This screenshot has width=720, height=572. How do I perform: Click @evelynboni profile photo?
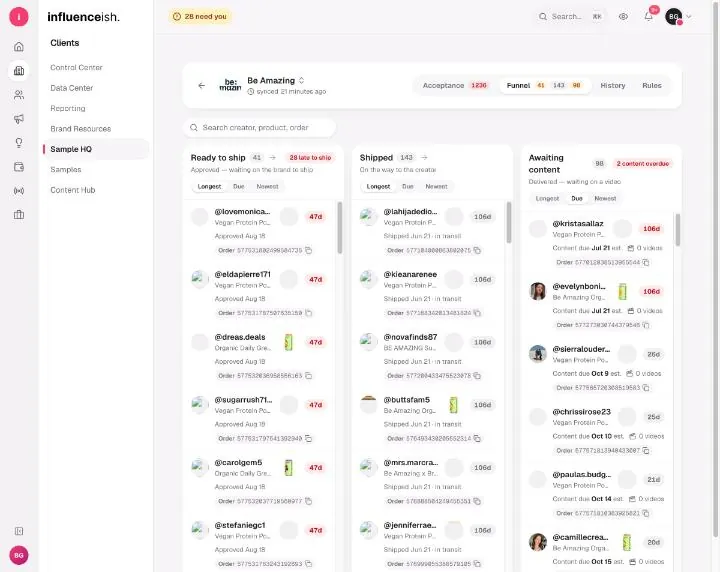click(538, 291)
